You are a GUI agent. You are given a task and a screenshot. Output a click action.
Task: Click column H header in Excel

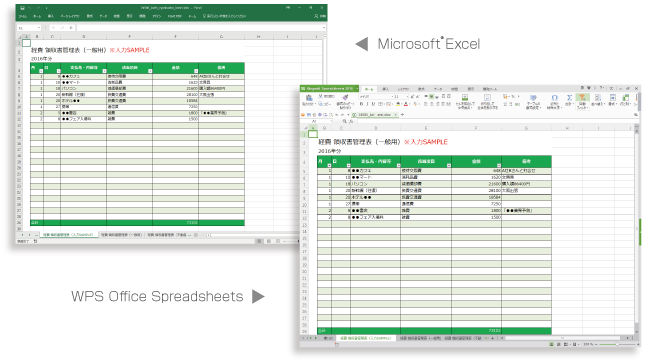tap(258, 36)
